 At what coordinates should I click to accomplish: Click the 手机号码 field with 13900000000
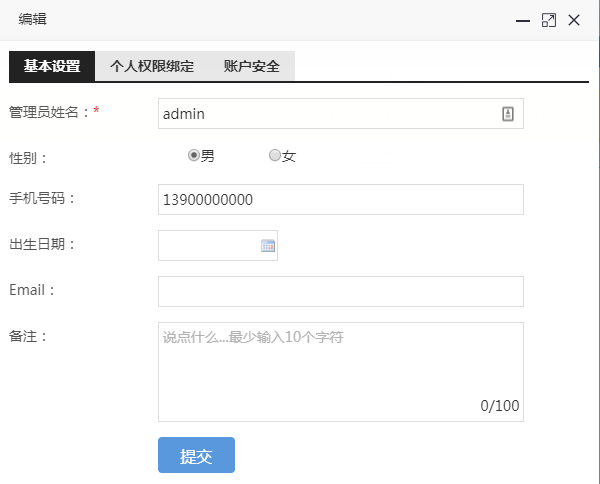341,199
